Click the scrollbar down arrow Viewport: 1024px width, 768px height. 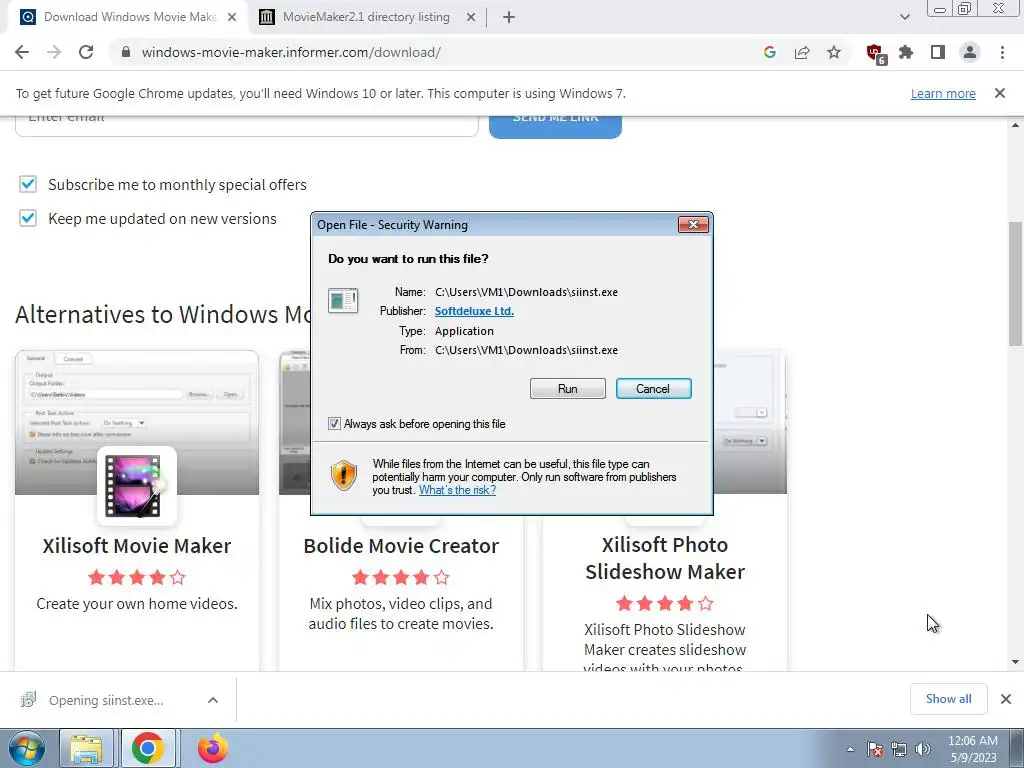[1015, 662]
